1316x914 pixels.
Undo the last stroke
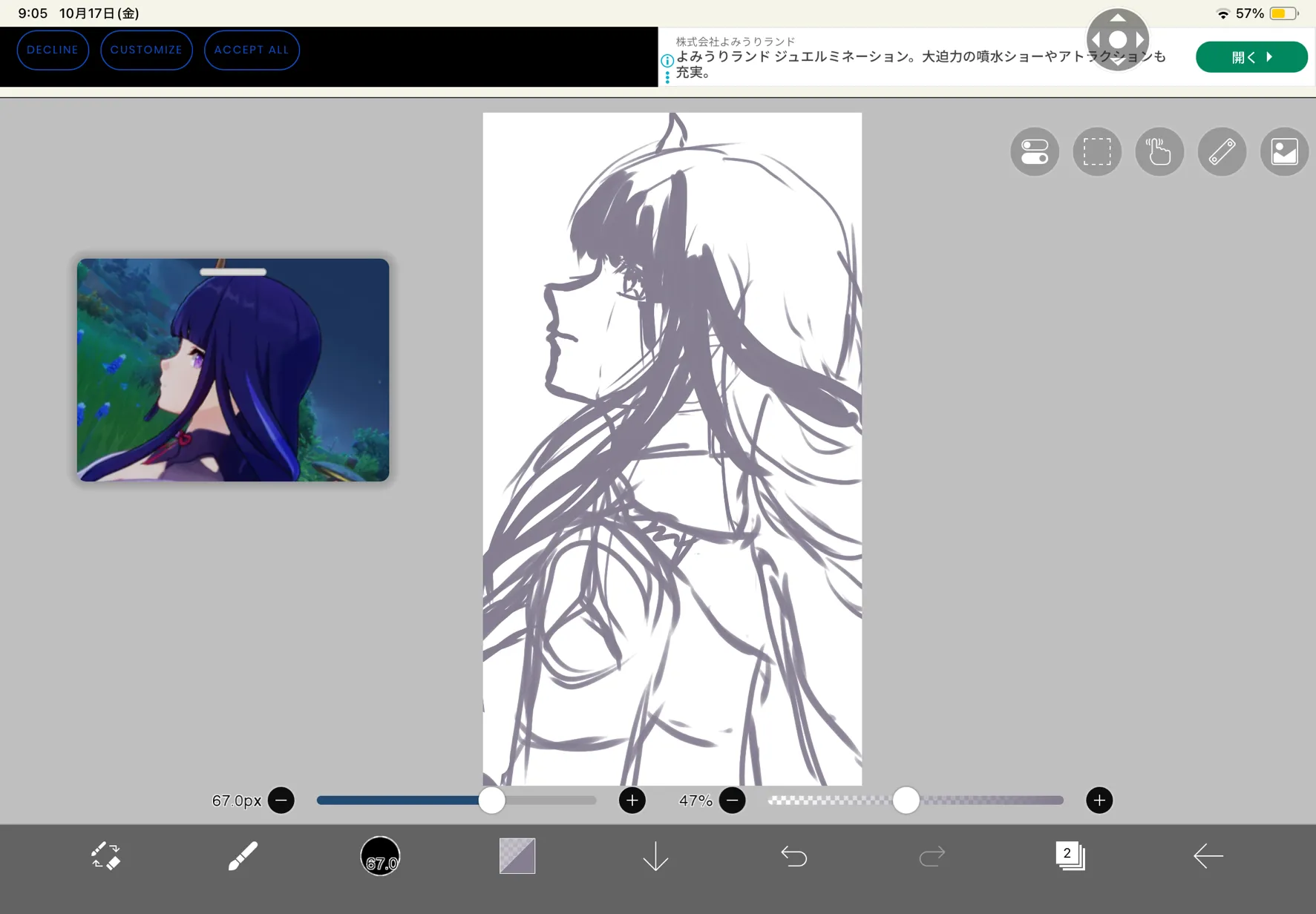pos(793,857)
